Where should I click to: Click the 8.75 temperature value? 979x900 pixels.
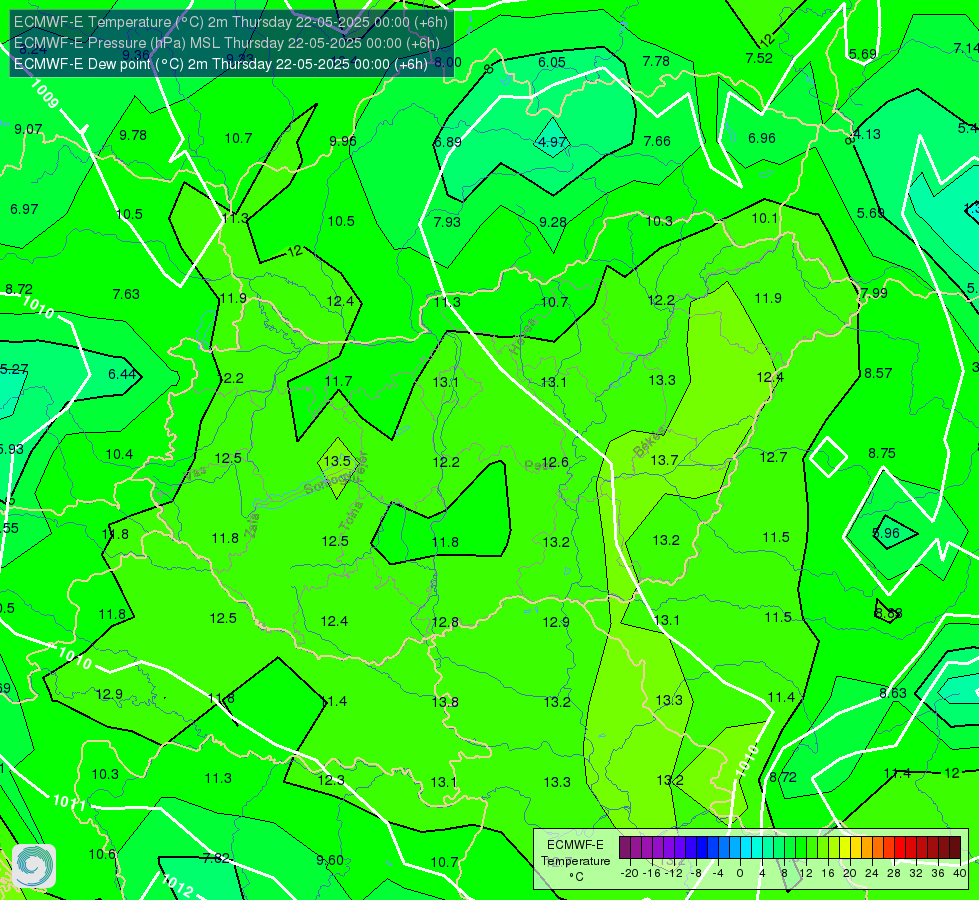pyautogui.click(x=882, y=453)
